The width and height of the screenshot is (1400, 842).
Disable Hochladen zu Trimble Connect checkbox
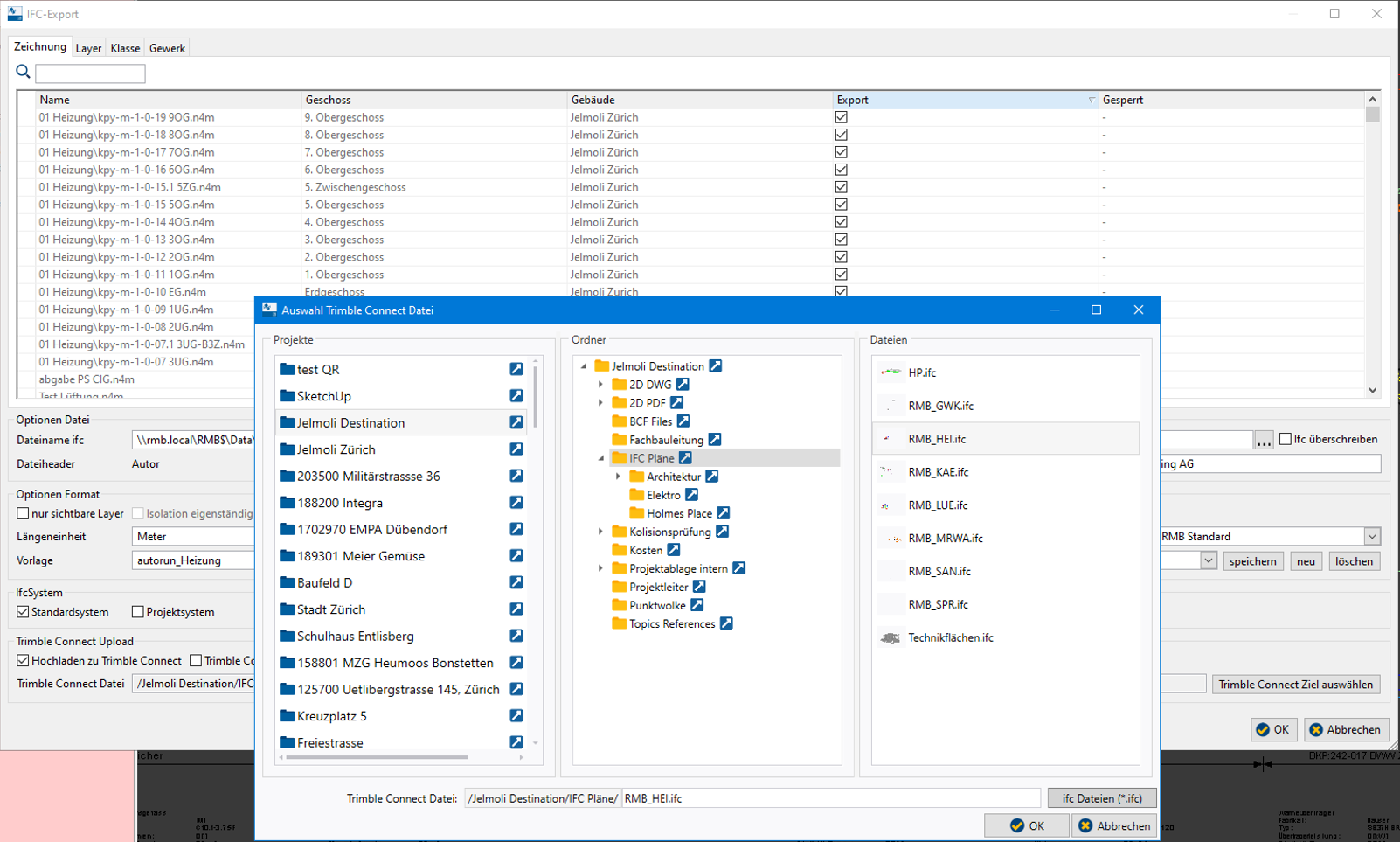[24, 661]
